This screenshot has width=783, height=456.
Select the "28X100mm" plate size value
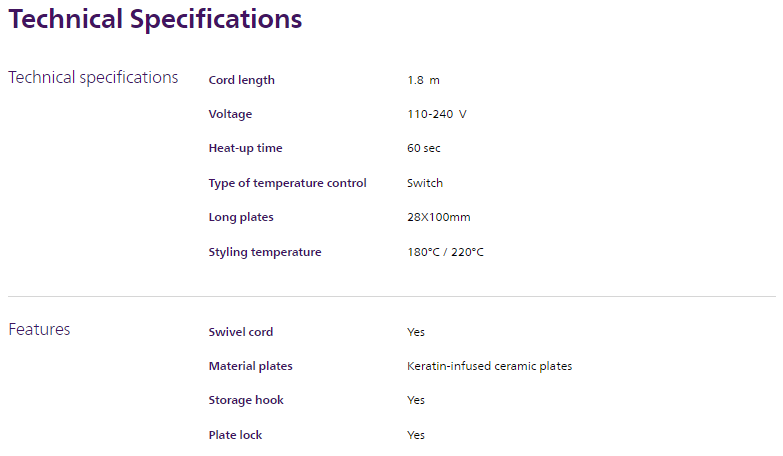439,217
